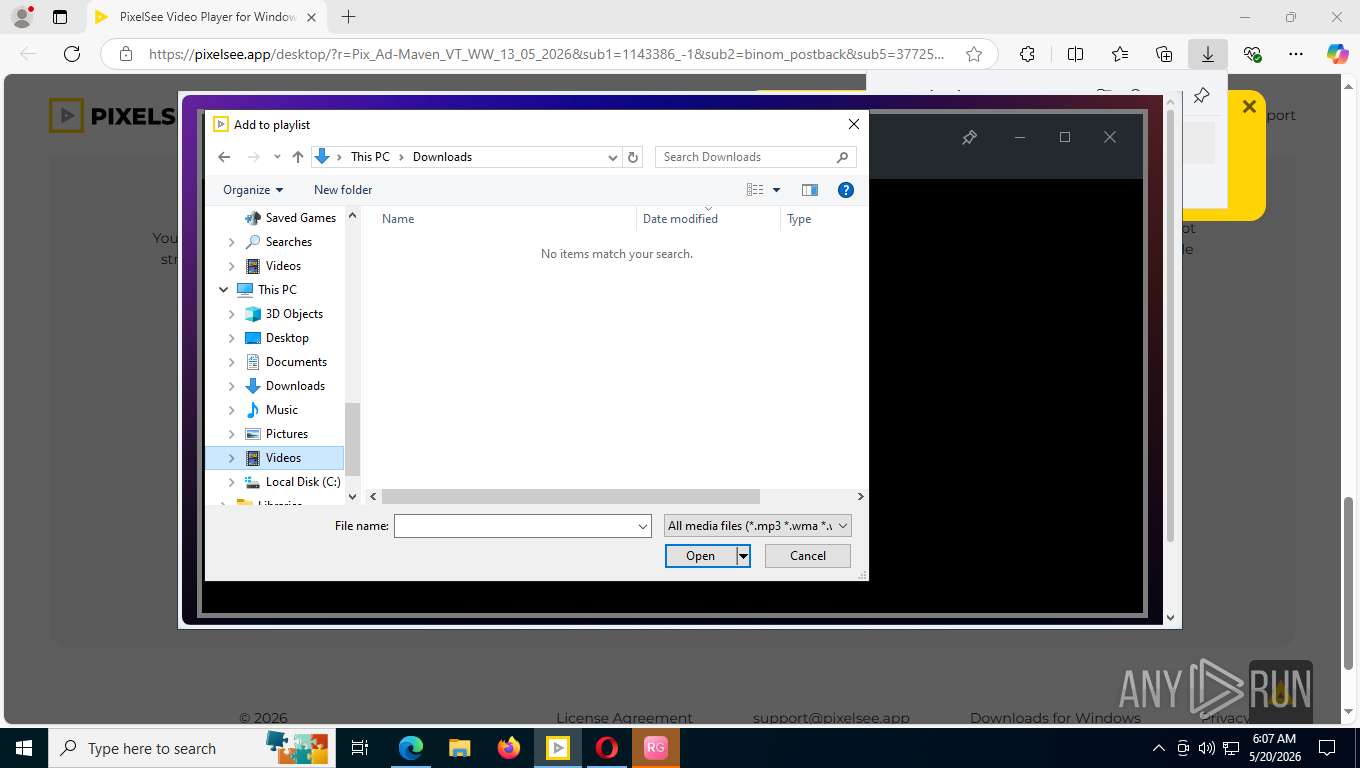The height and width of the screenshot is (768, 1360).
Task: Toggle Edge split screen icon
Action: [x=1076, y=55]
